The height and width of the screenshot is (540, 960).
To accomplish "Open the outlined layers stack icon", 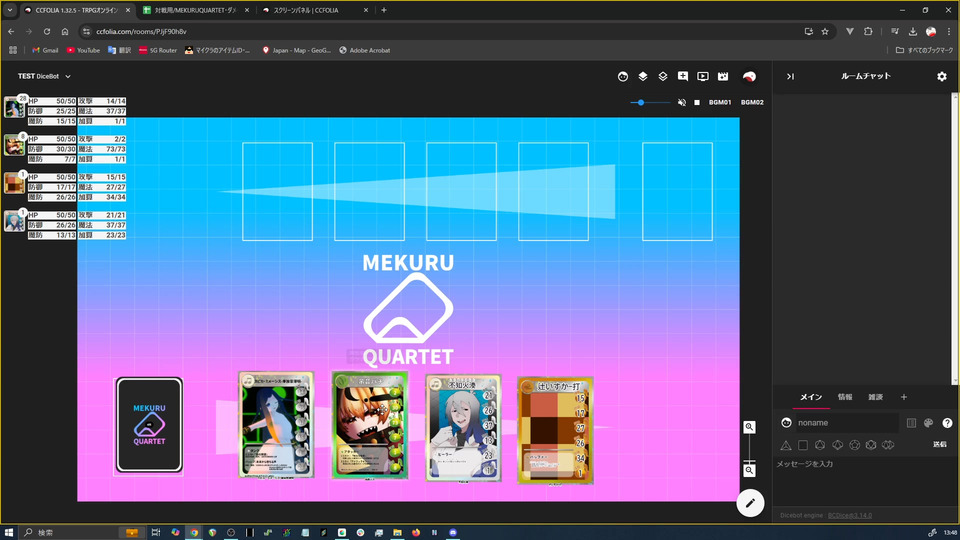I will pyautogui.click(x=662, y=77).
